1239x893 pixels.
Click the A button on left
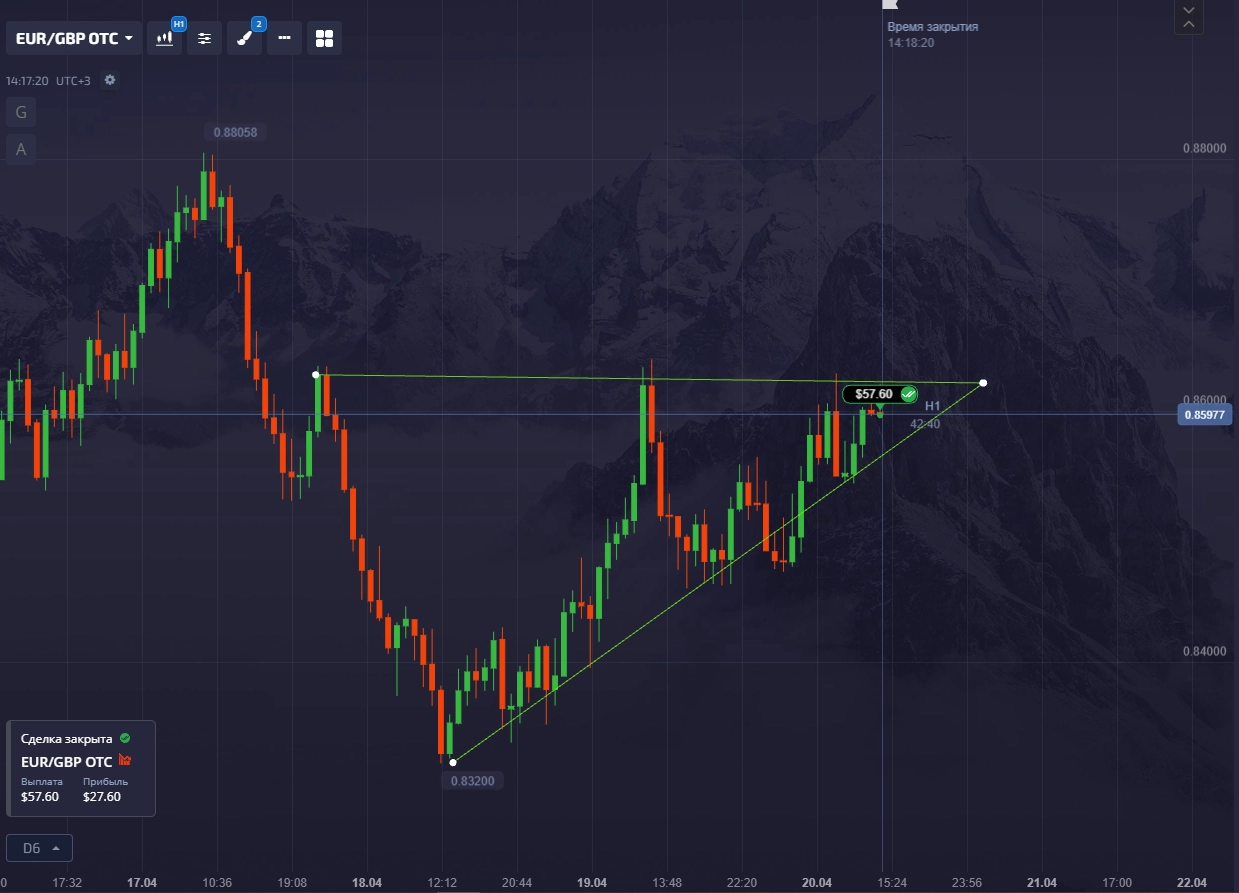21,150
